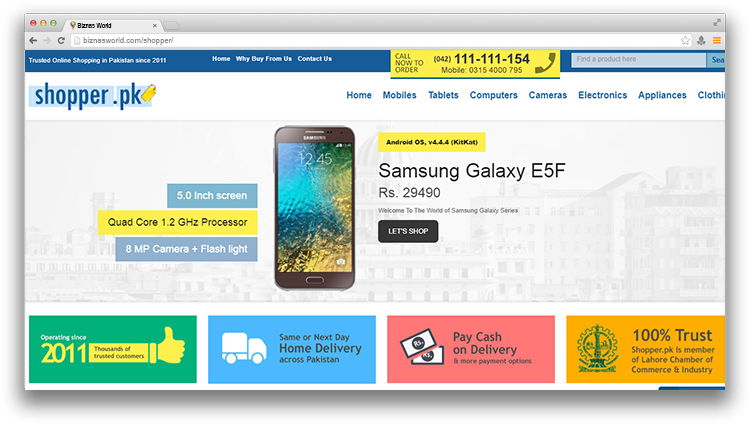
Task: Click the thumbs-up icon on the green banner
Action: (167, 346)
